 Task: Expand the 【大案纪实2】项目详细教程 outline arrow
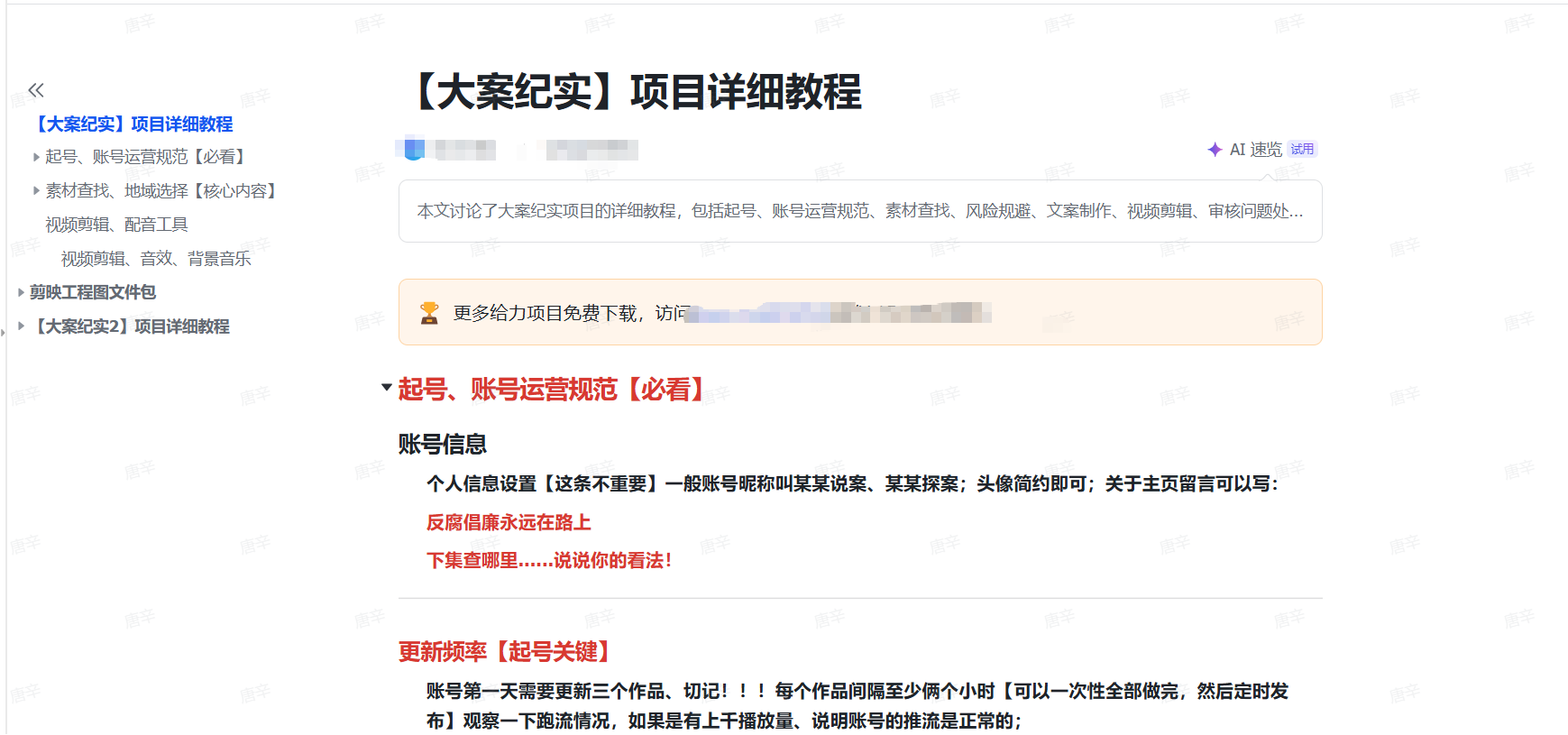coord(21,326)
